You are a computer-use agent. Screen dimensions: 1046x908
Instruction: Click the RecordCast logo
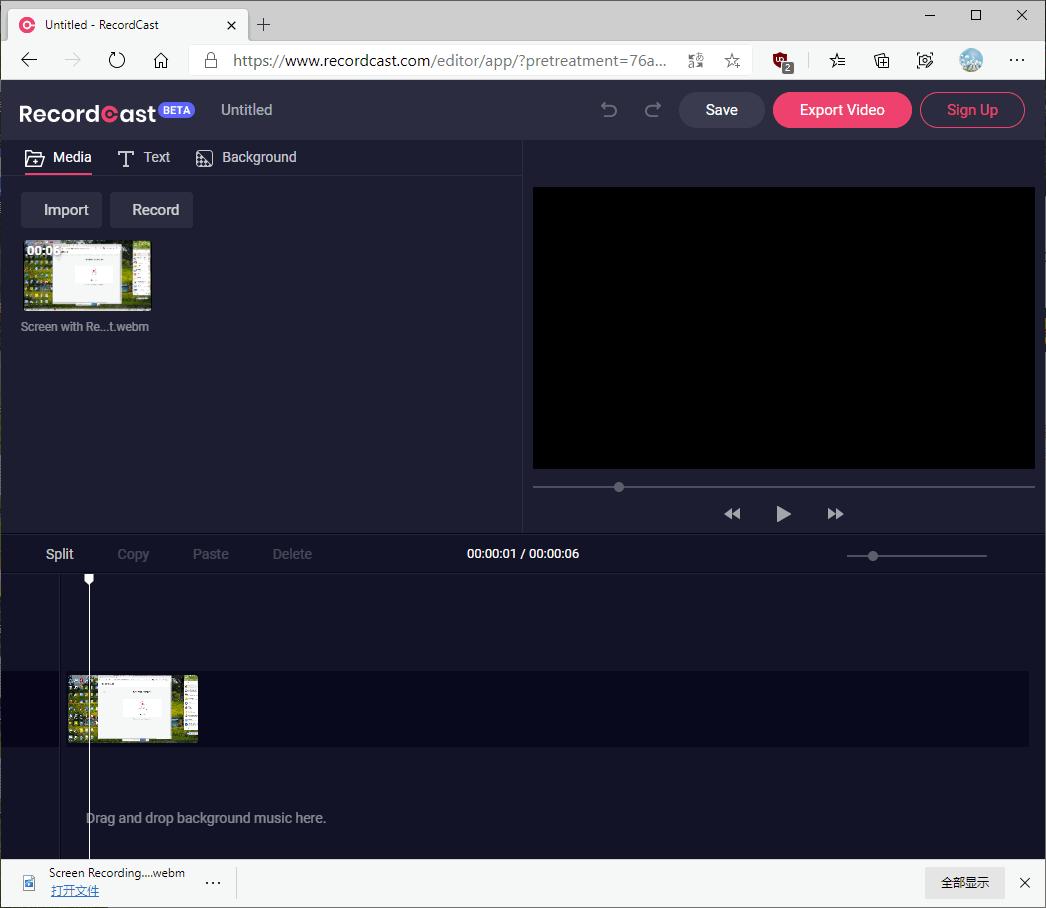coord(88,113)
